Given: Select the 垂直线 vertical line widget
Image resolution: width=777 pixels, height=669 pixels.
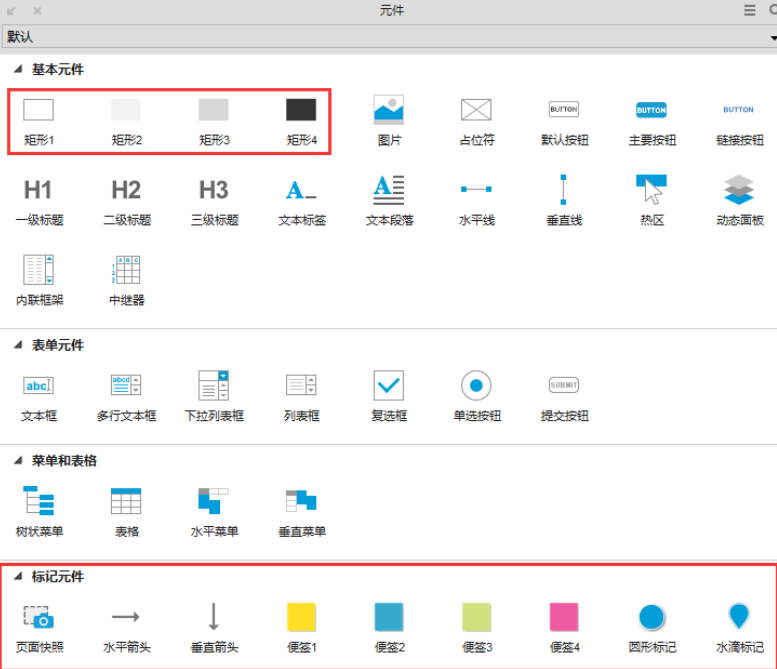Looking at the screenshot, I should pos(564,202).
